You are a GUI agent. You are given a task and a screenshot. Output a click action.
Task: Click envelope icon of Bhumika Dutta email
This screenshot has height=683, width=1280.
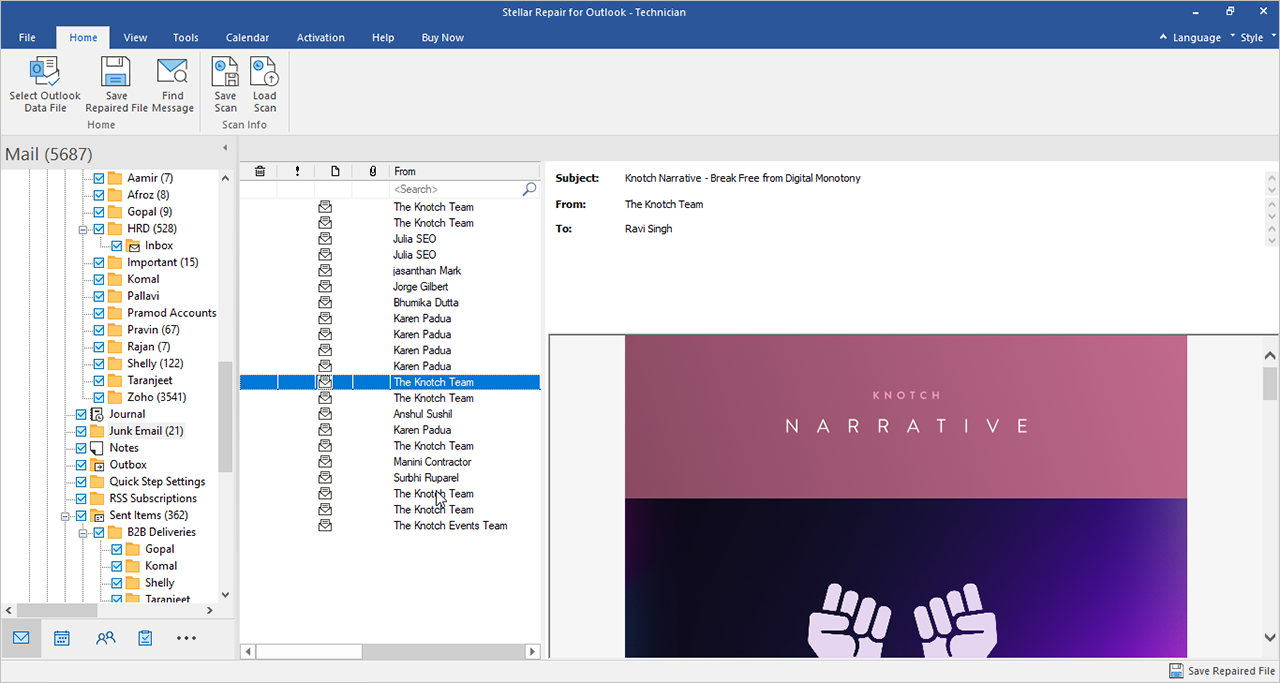pos(325,303)
